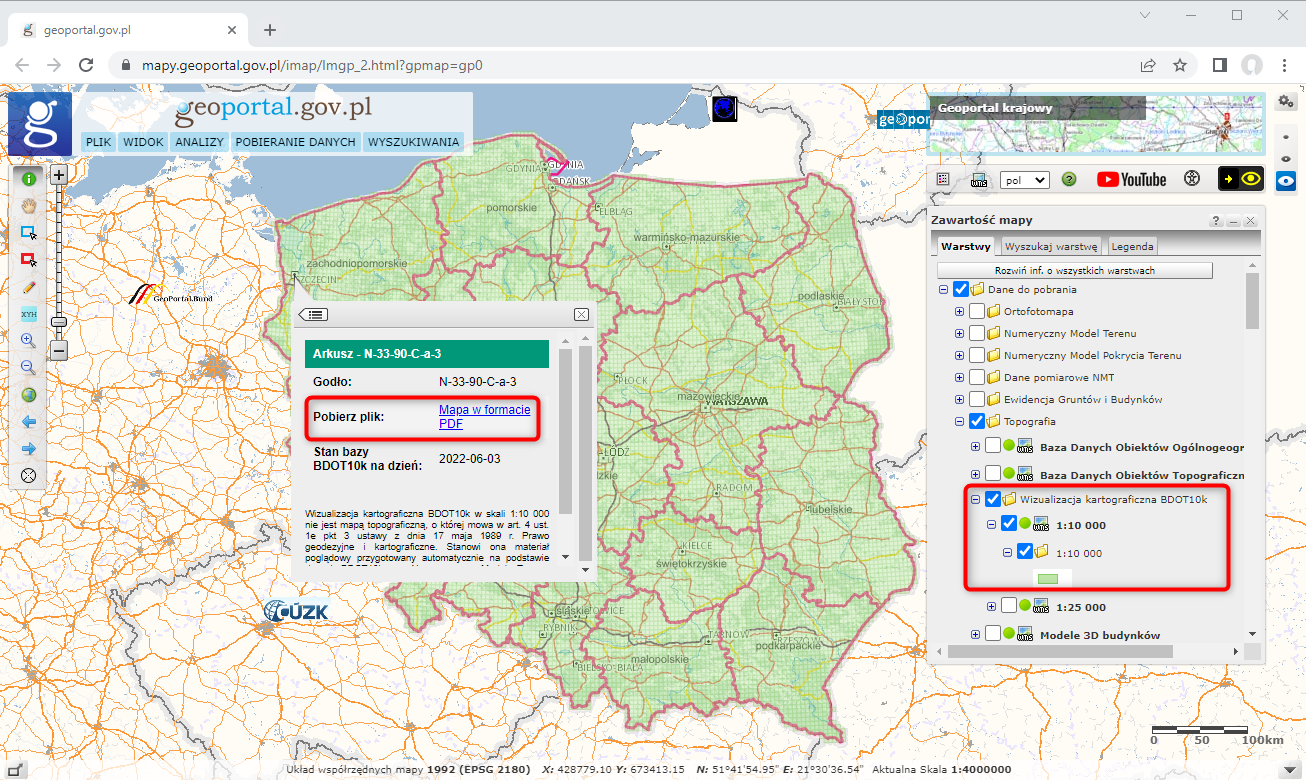
Task: Click the map zoom slider handle
Action: click(59, 322)
